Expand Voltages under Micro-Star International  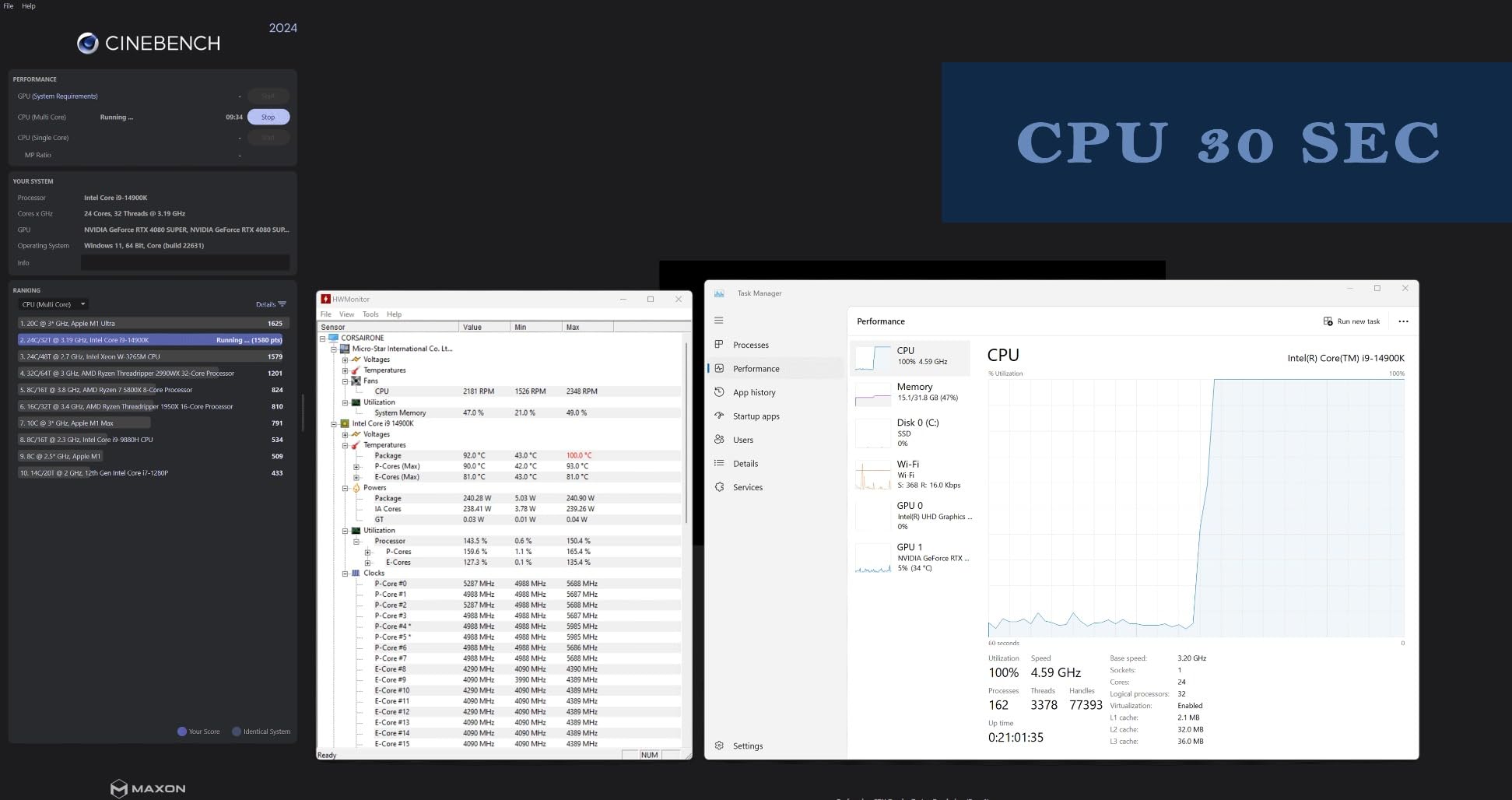coord(345,360)
